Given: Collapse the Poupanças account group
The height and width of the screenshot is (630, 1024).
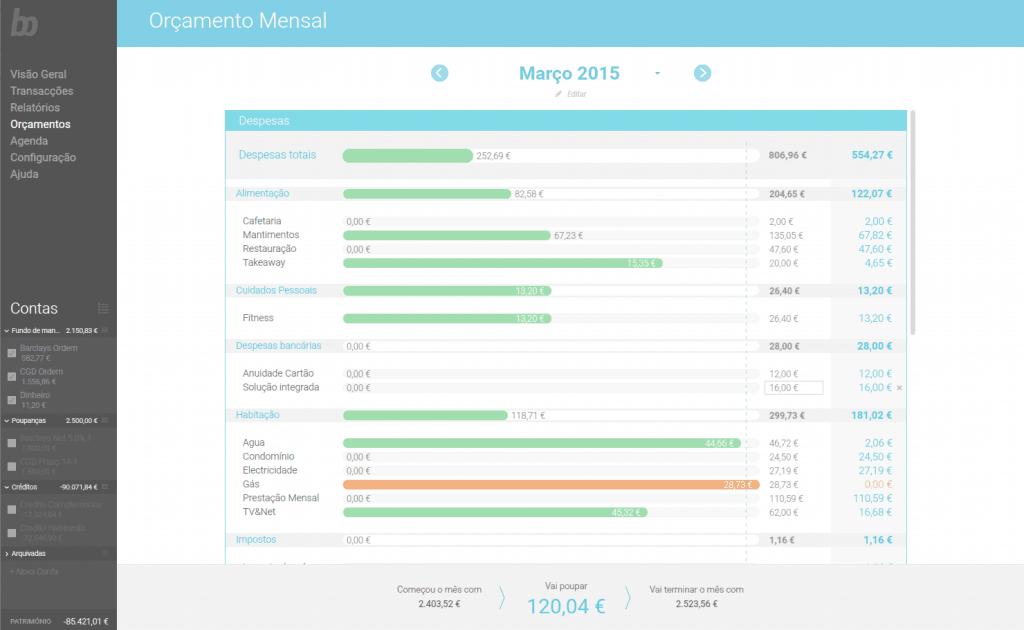Looking at the screenshot, I should point(7,421).
